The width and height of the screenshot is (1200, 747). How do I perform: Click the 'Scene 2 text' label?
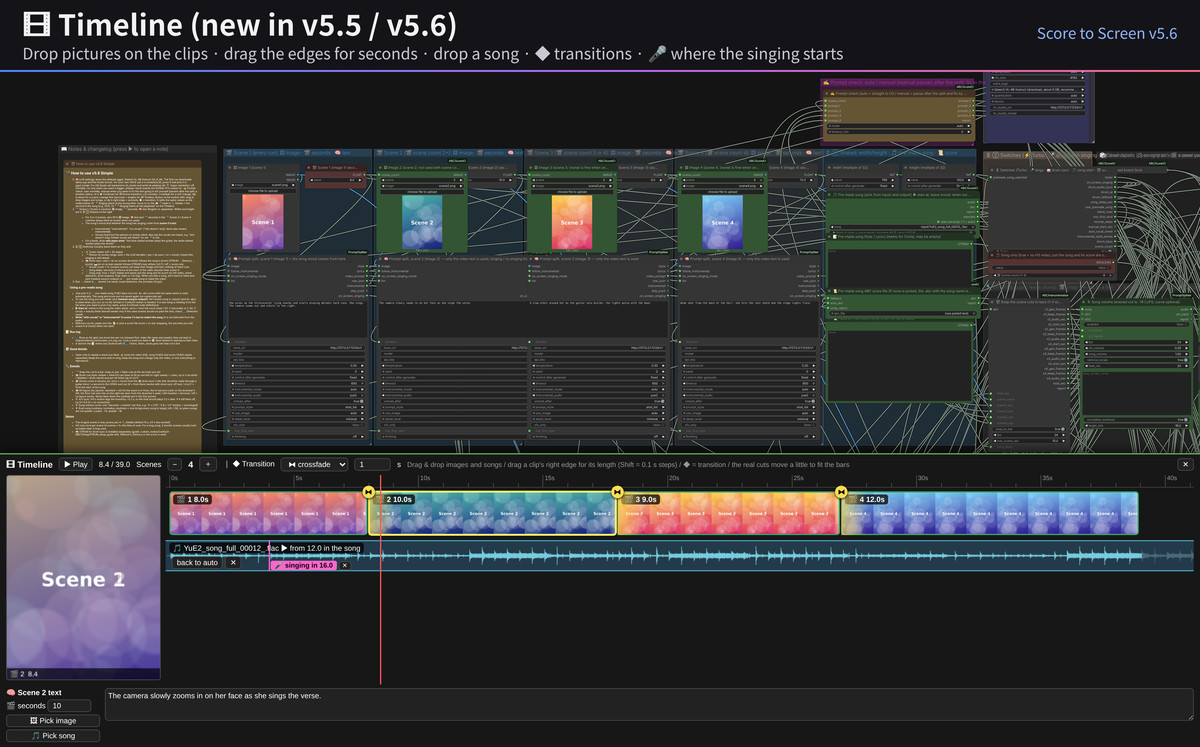click(x=39, y=692)
